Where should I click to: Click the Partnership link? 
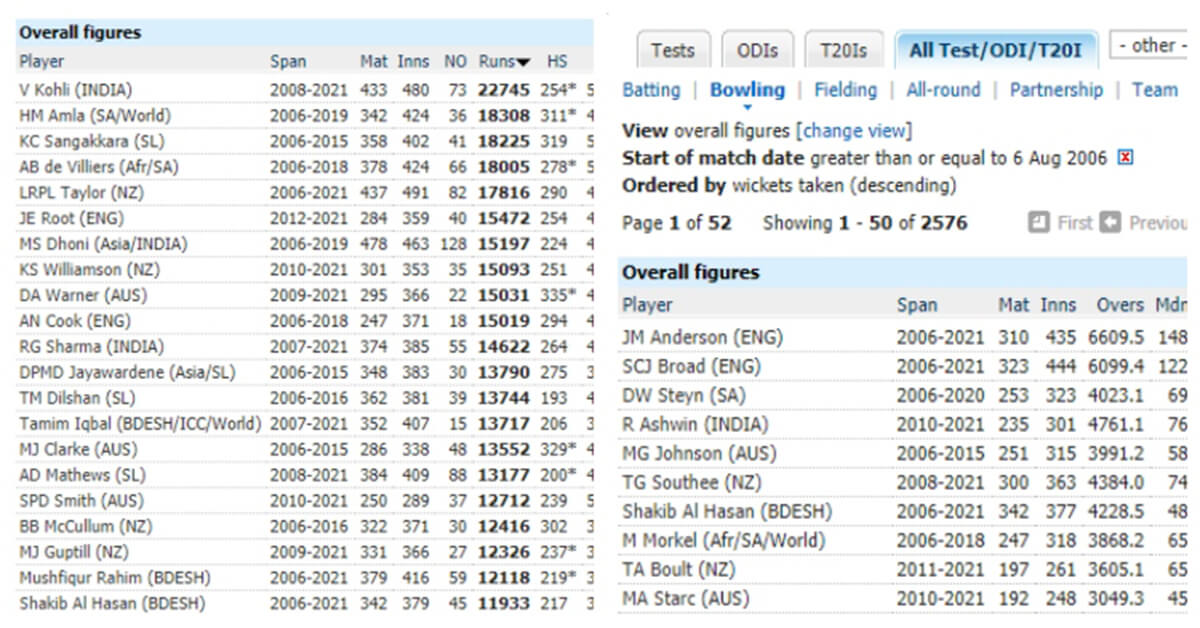pos(1056,90)
